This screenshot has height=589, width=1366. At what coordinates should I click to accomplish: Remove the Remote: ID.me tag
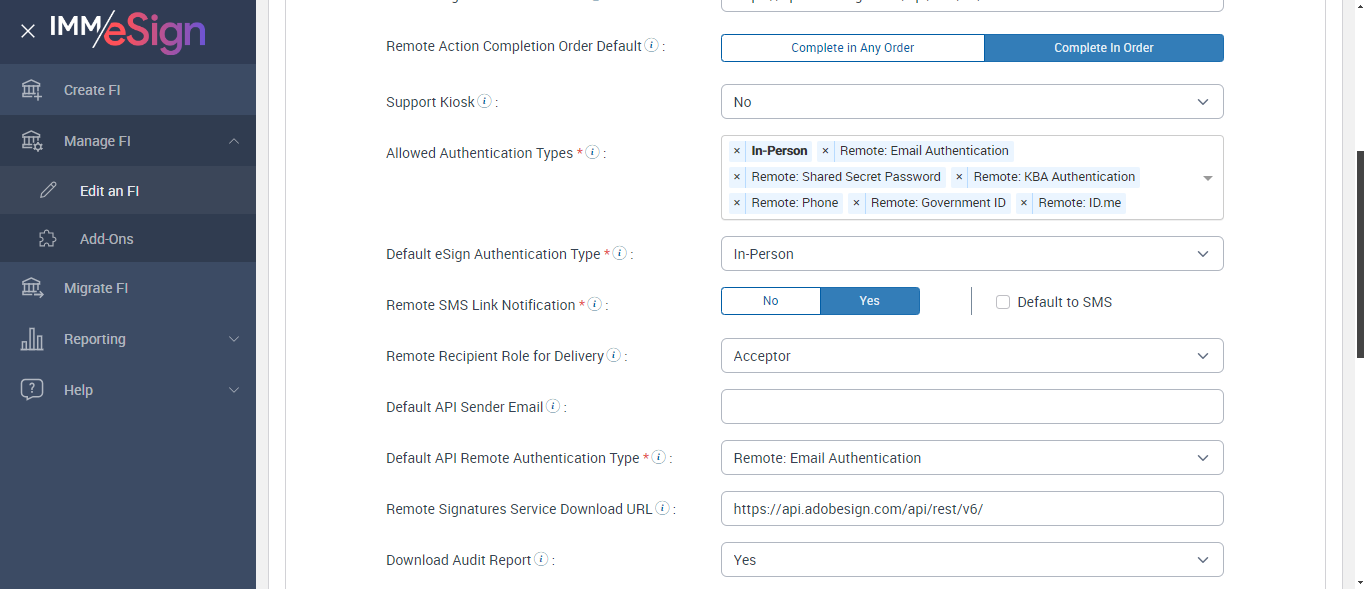[1024, 203]
